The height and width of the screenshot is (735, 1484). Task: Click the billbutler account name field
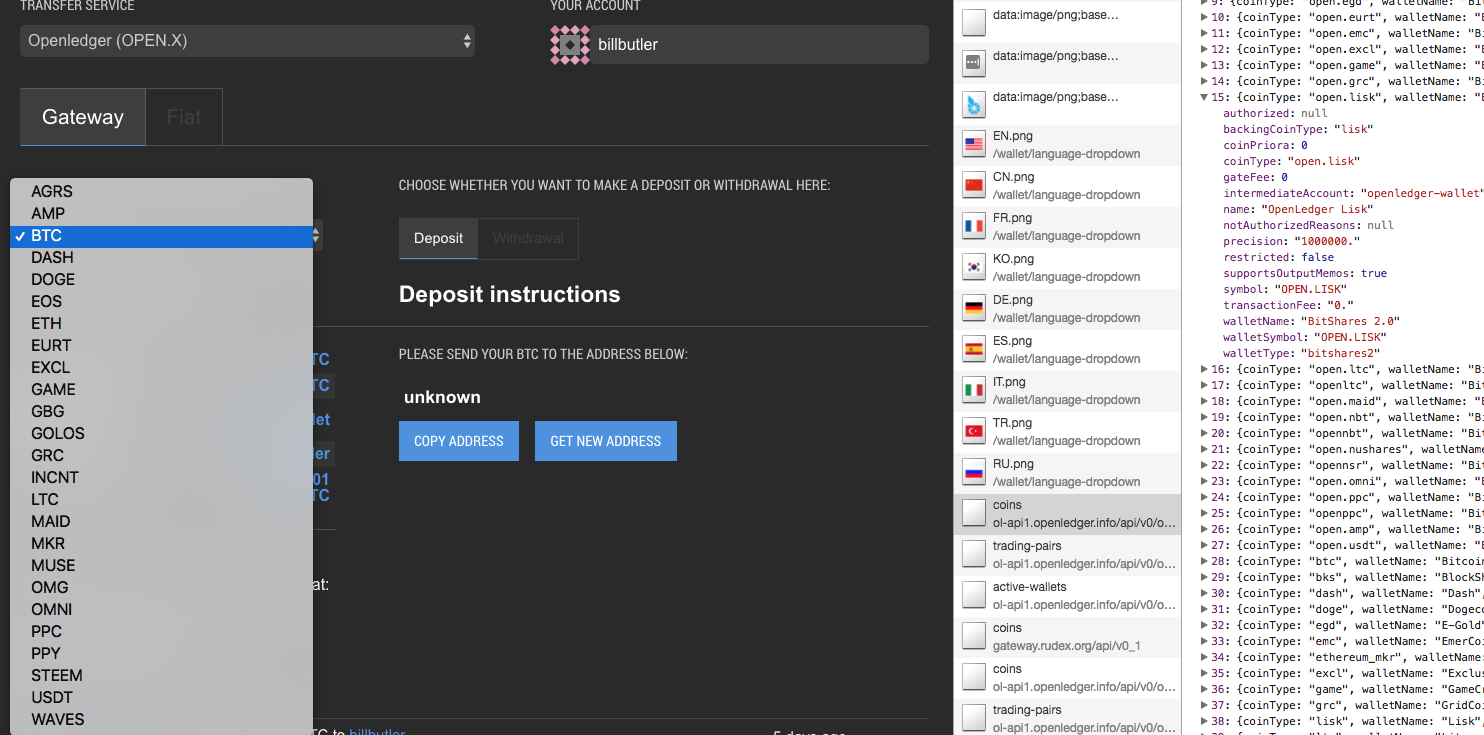759,45
